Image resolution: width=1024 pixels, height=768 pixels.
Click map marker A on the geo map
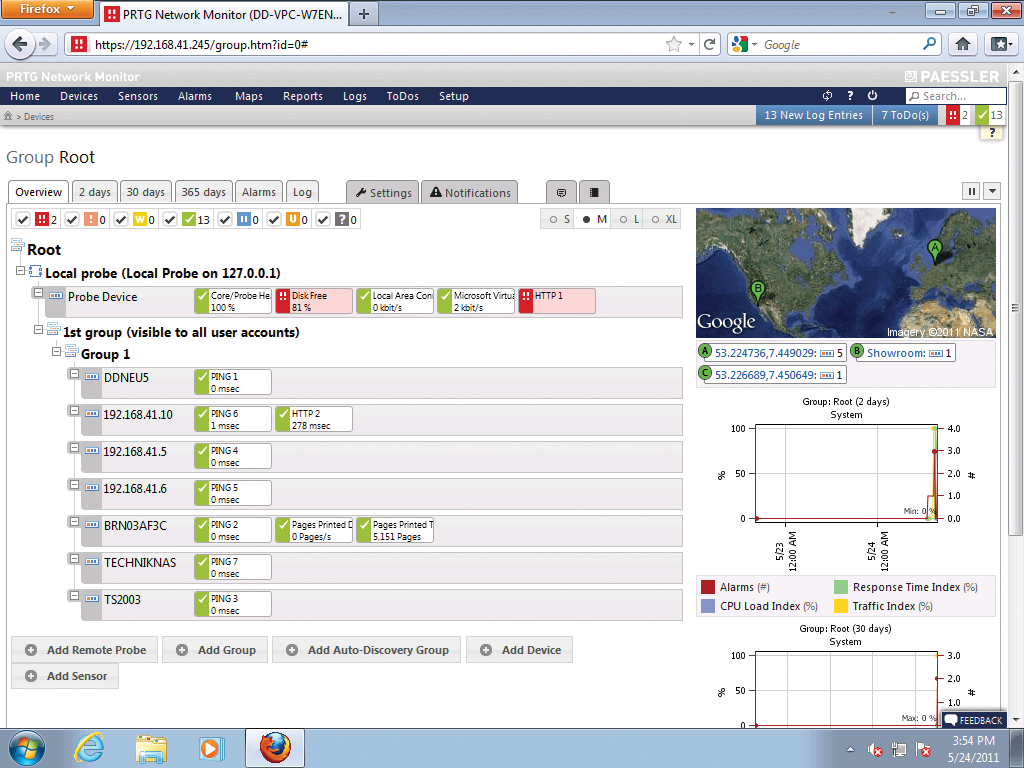(x=935, y=249)
